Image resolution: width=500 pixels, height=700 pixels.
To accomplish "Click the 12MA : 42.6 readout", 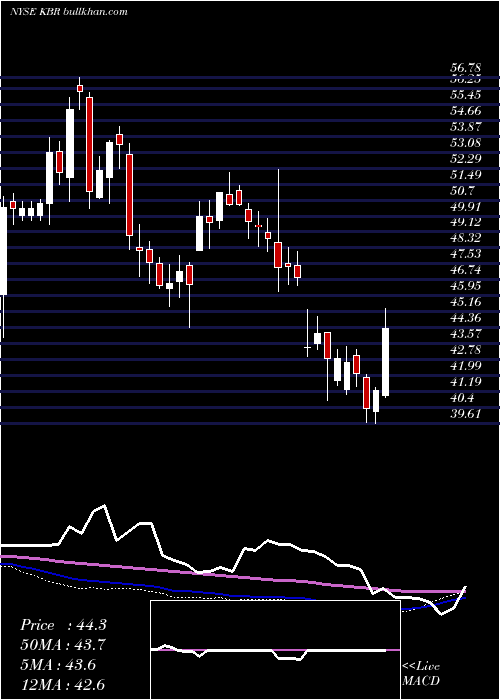I will point(63,684).
